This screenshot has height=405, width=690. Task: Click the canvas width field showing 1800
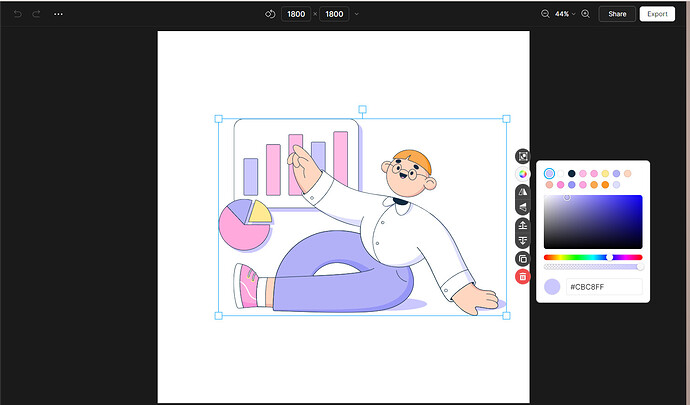point(296,14)
